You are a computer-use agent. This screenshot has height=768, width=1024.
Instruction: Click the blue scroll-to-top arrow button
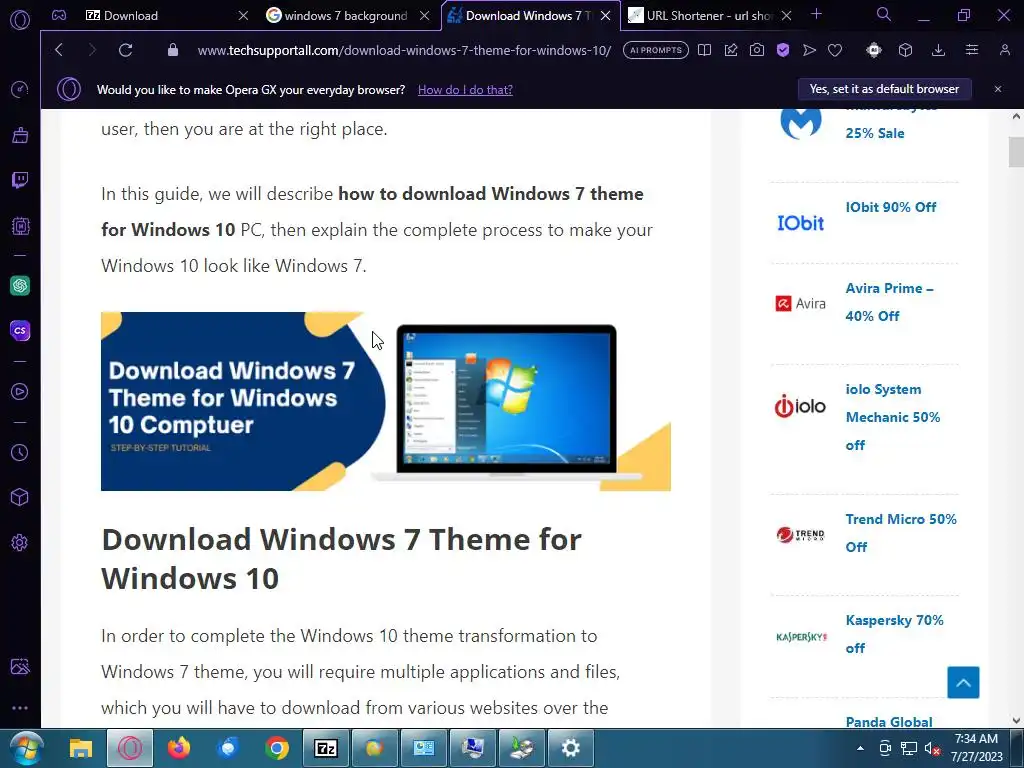coord(963,682)
